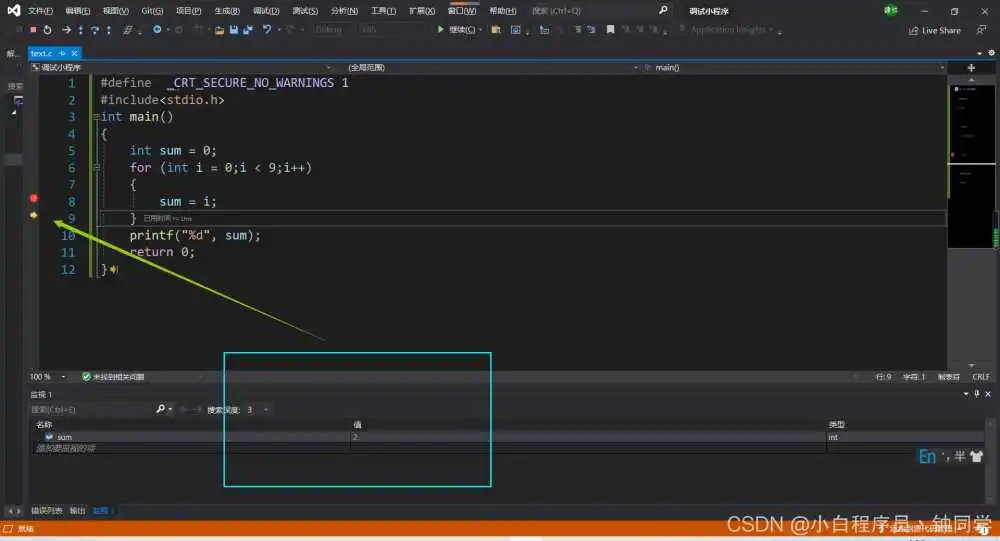Click the Step Into arrow icon

81,30
